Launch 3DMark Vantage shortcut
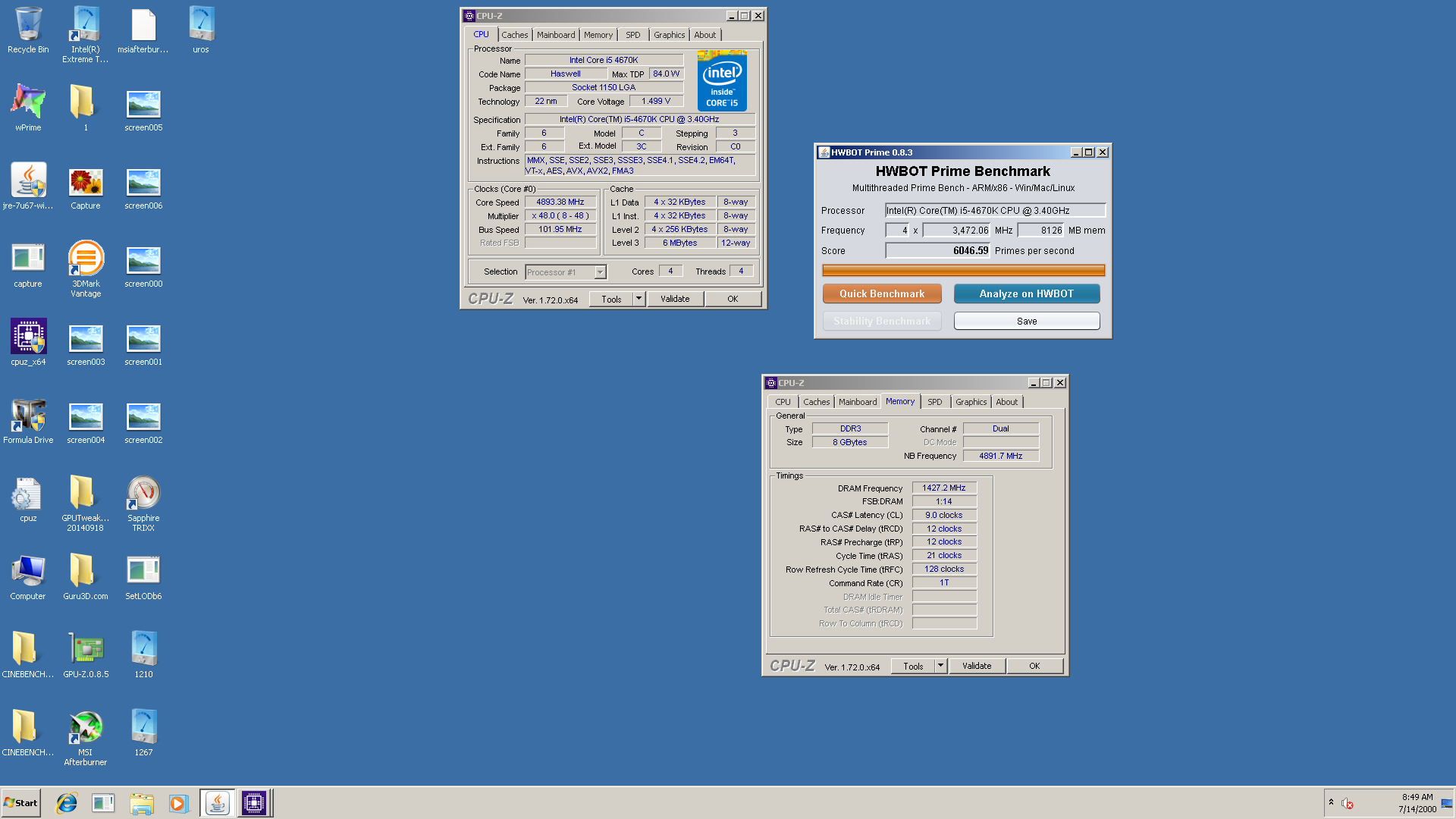Viewport: 1456px width, 819px height. 86,268
